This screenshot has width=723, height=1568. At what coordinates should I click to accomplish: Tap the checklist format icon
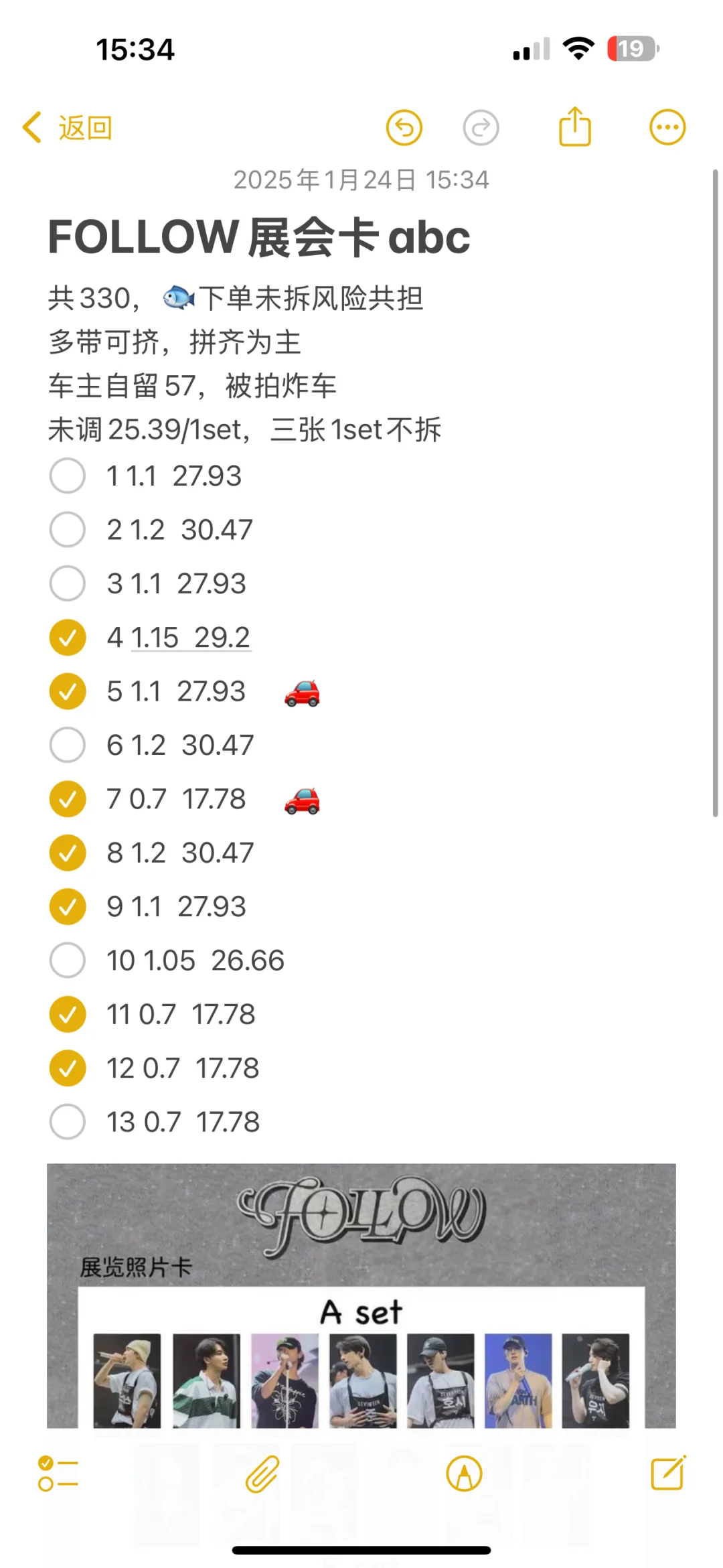tap(58, 1474)
